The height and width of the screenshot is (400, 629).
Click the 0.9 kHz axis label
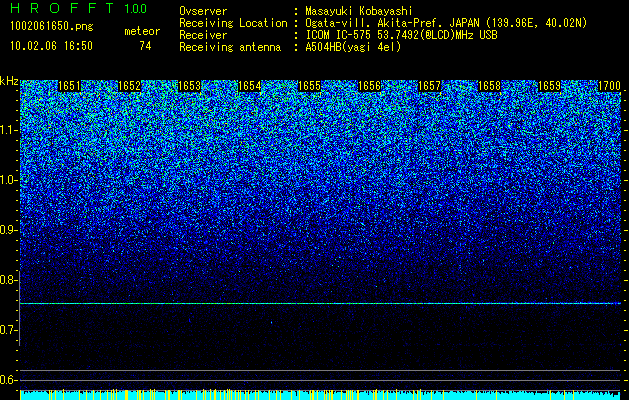tap(8, 230)
